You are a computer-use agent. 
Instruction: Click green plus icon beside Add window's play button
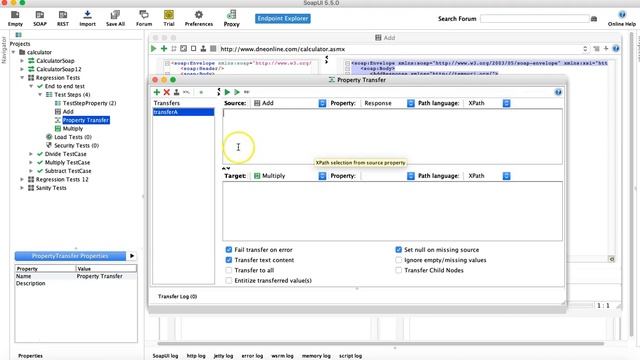[x=164, y=49]
